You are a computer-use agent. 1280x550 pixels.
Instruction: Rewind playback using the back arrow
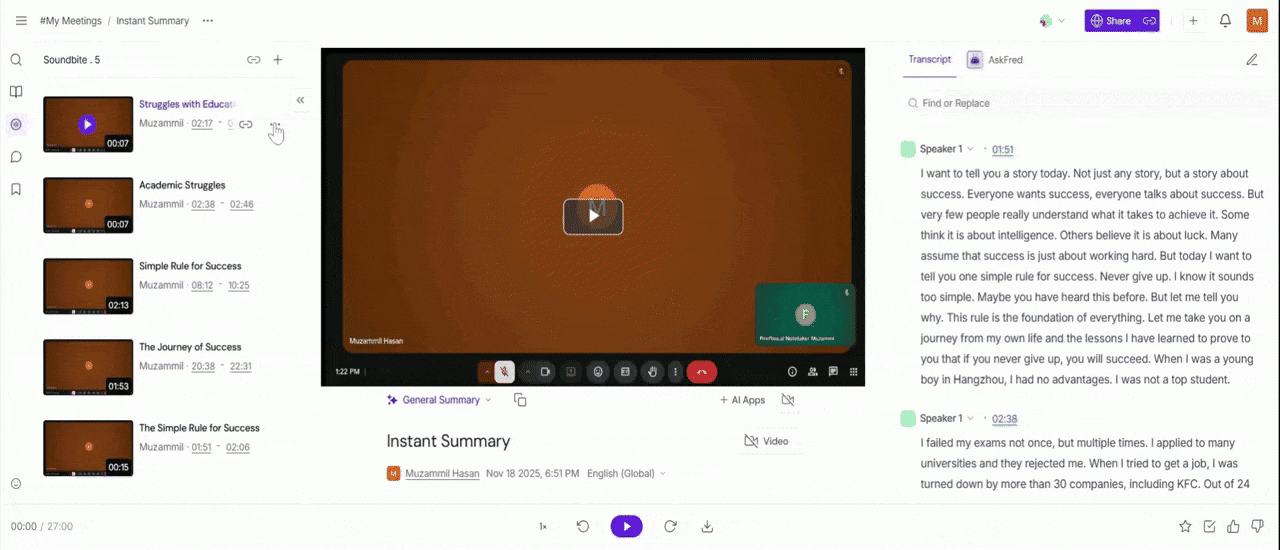(x=583, y=526)
